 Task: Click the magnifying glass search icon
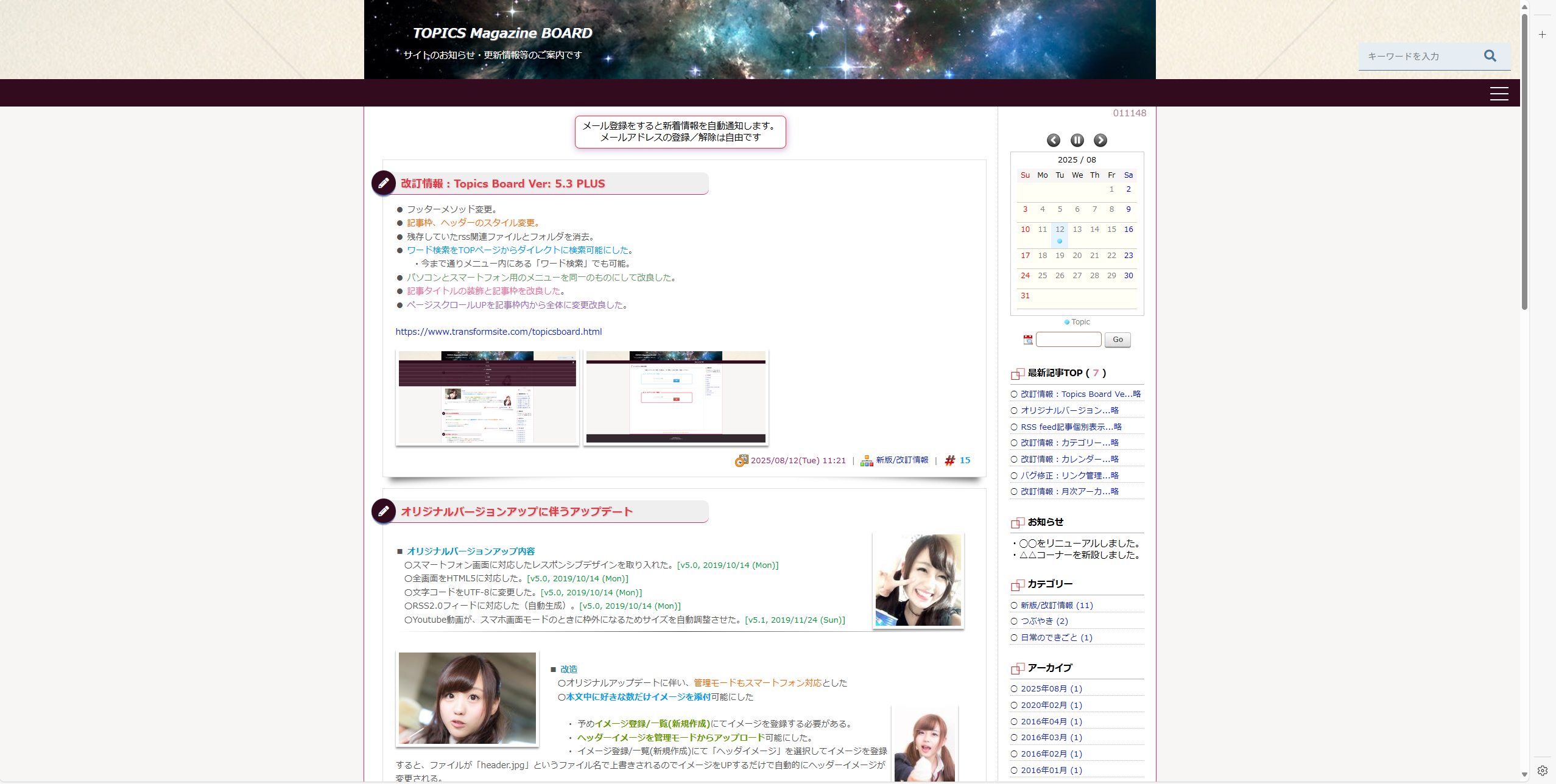click(x=1490, y=56)
